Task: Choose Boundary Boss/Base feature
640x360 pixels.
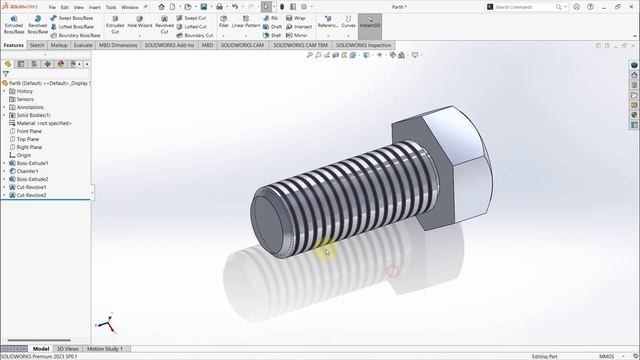Action: (x=76, y=35)
